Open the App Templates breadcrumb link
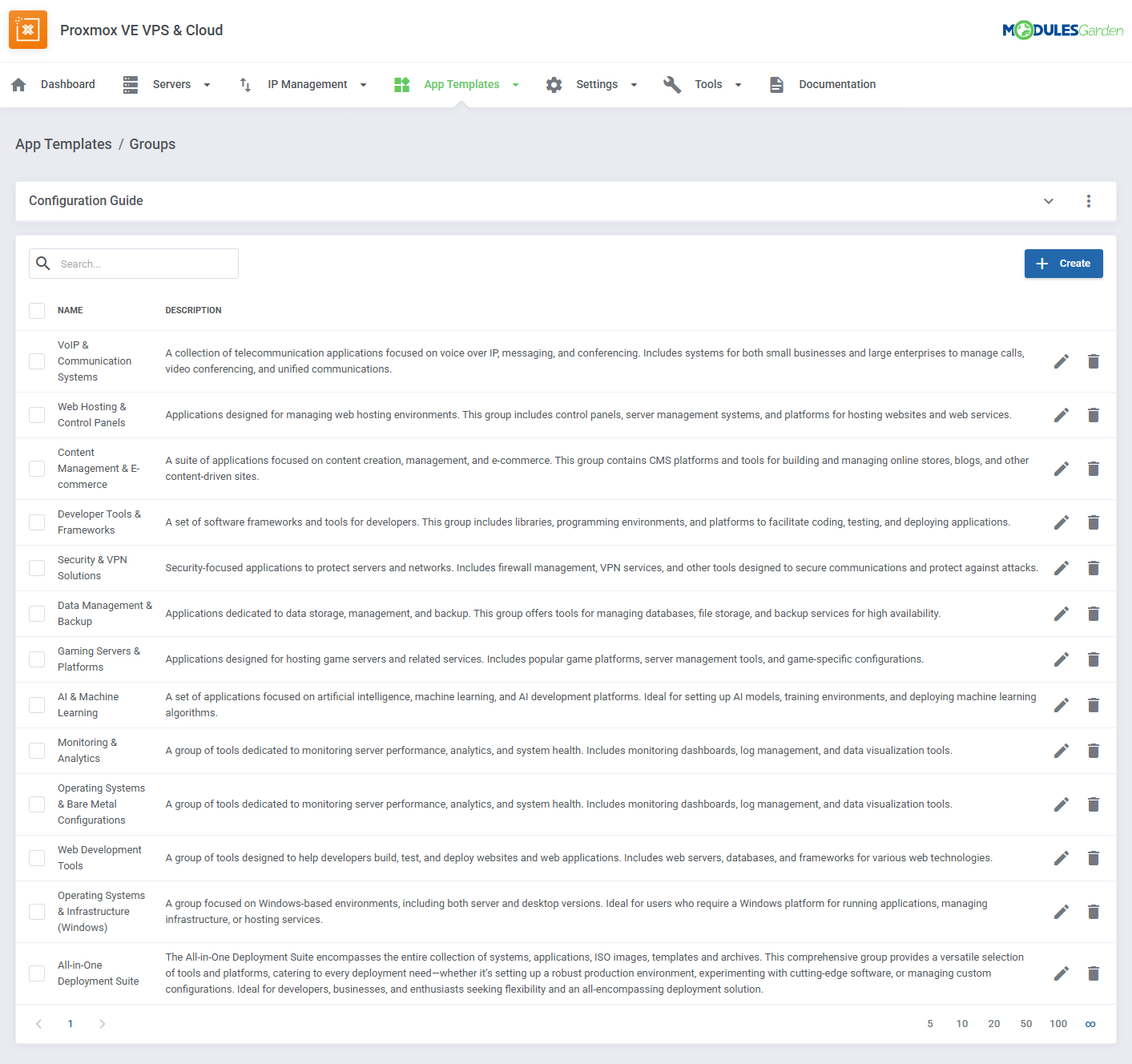Screen dimensions: 1132x1064 pyautogui.click(x=63, y=144)
